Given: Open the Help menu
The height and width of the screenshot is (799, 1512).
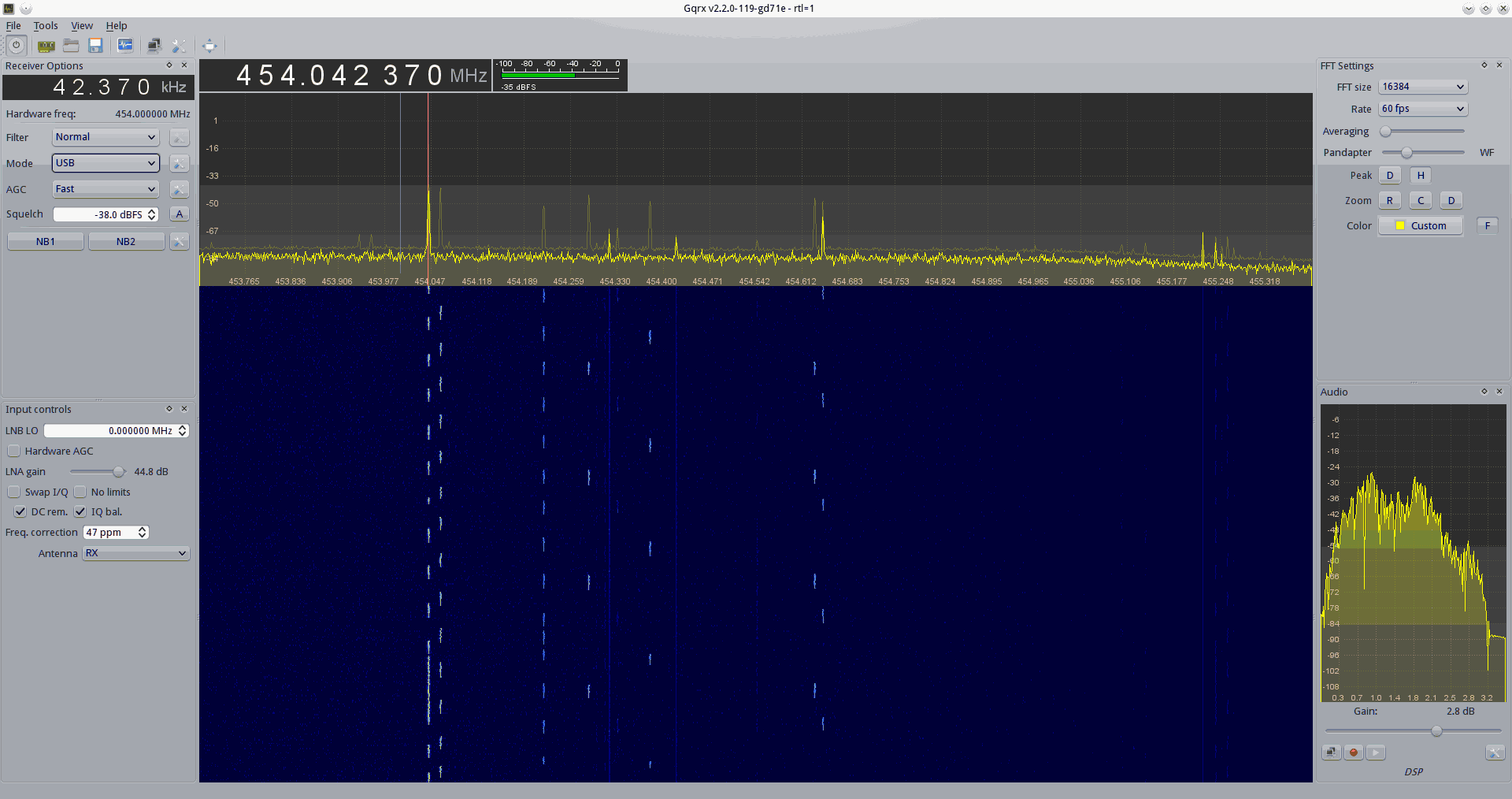Looking at the screenshot, I should (117, 26).
